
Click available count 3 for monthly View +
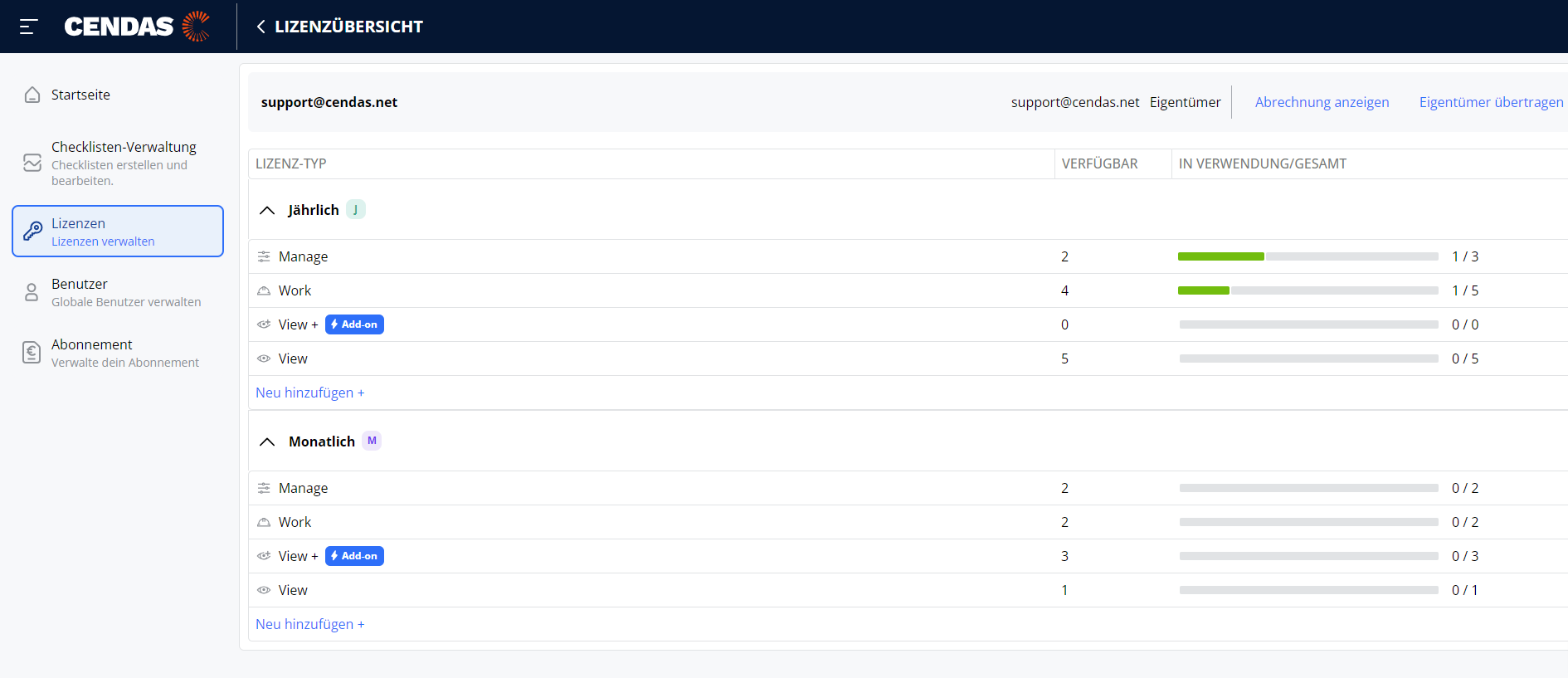(x=1064, y=556)
